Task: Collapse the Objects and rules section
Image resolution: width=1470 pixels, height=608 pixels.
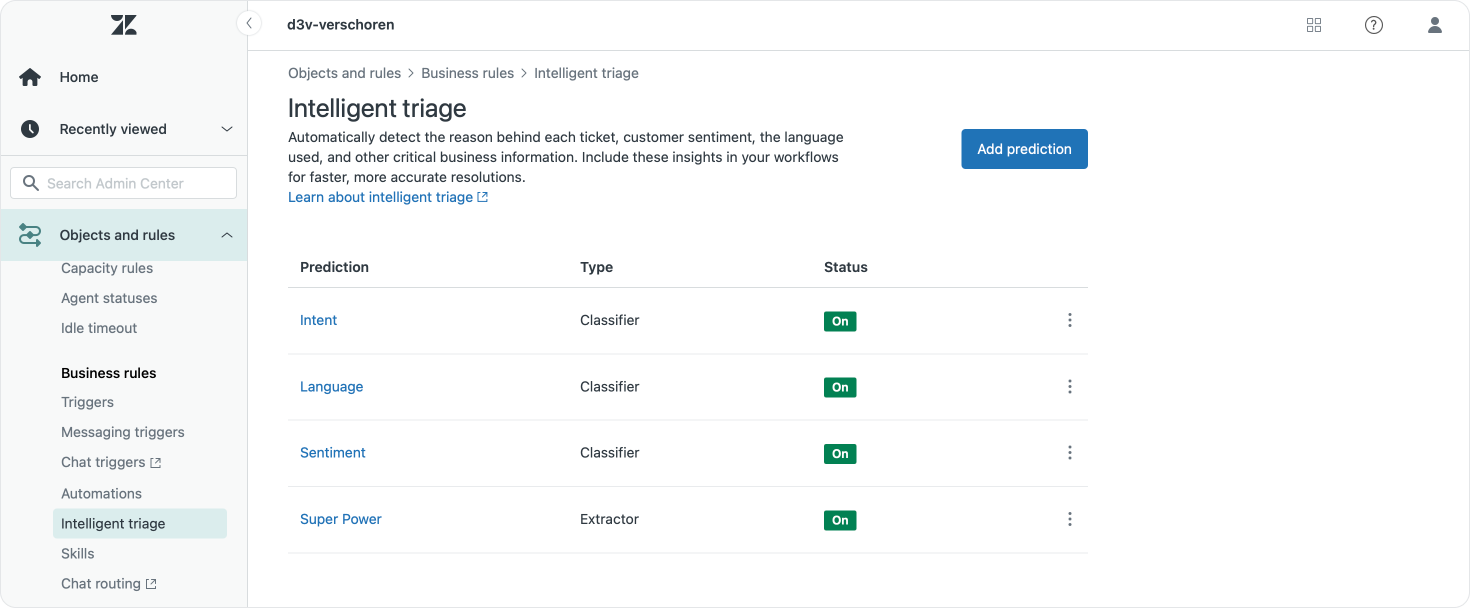Action: (227, 235)
